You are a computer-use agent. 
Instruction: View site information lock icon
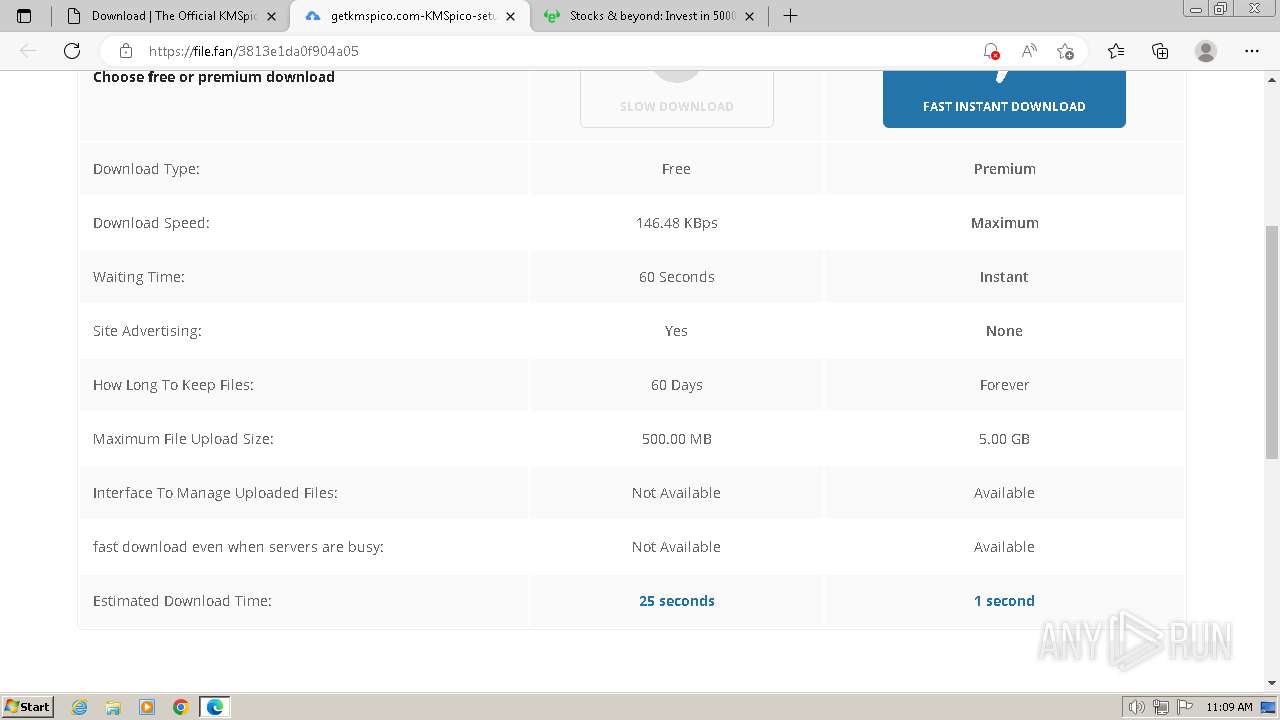pyautogui.click(x=126, y=51)
